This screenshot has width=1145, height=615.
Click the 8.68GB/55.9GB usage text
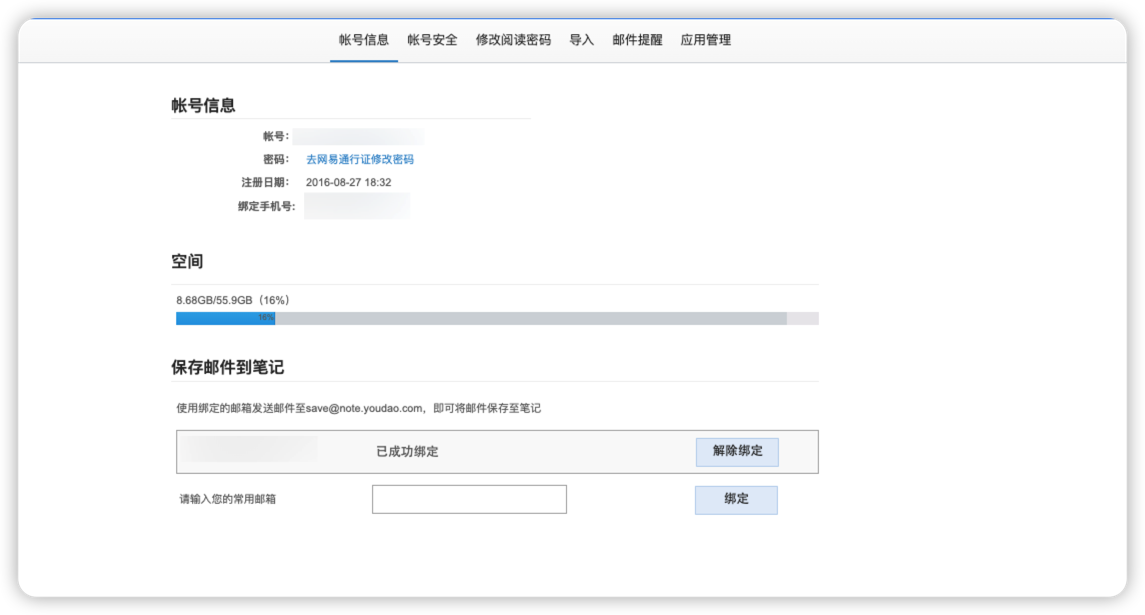pos(233,300)
